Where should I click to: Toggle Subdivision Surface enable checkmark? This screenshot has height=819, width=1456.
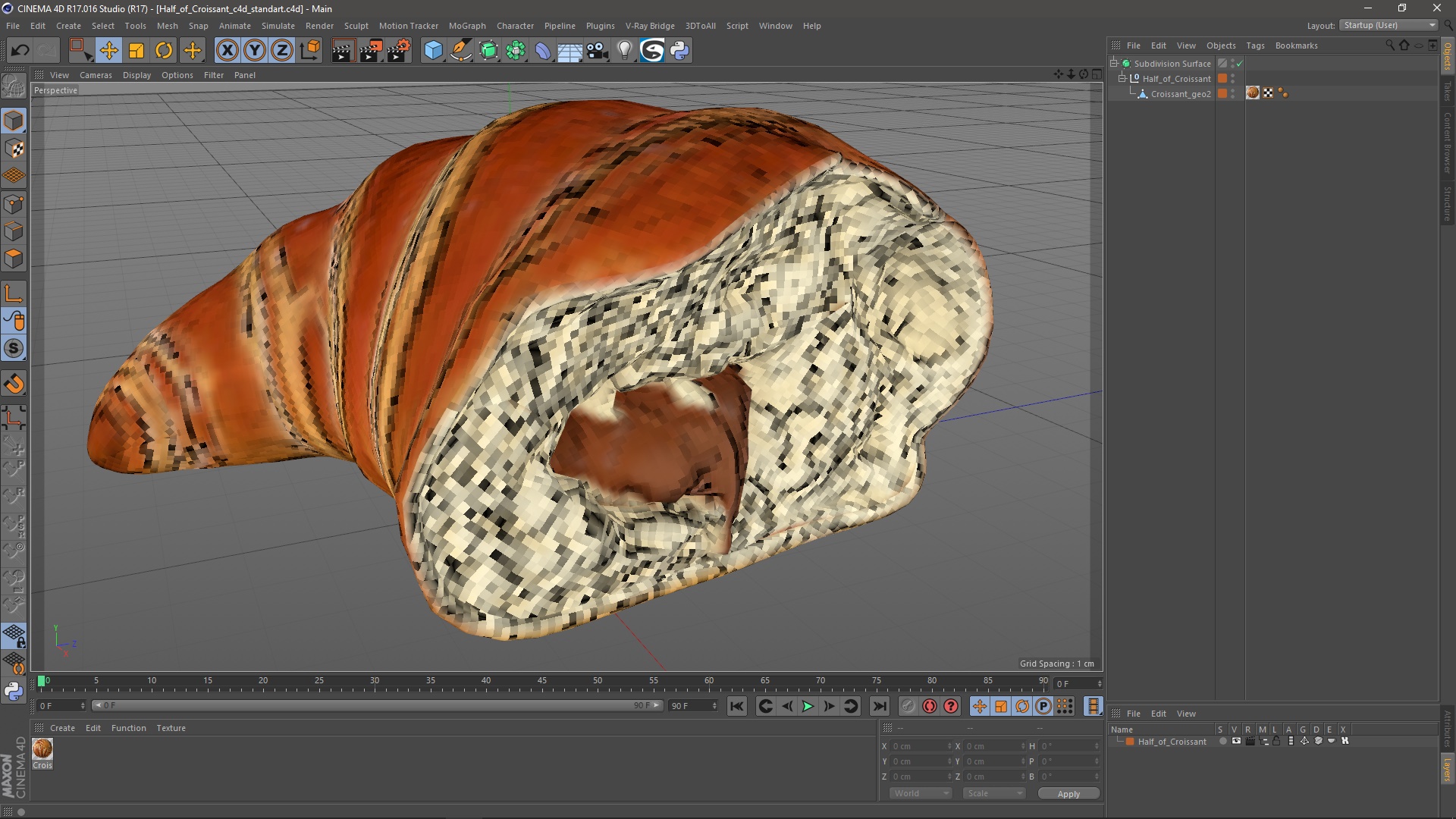click(1240, 64)
